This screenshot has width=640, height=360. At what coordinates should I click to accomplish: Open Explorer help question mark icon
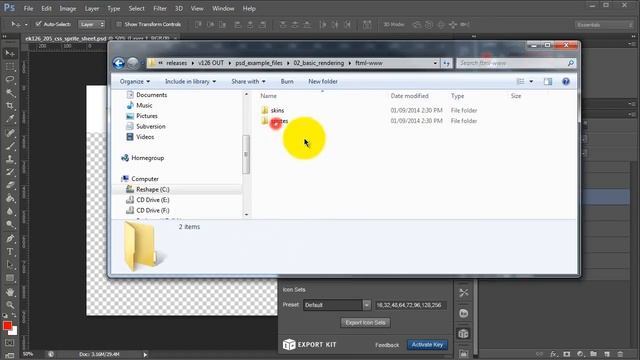[566, 82]
